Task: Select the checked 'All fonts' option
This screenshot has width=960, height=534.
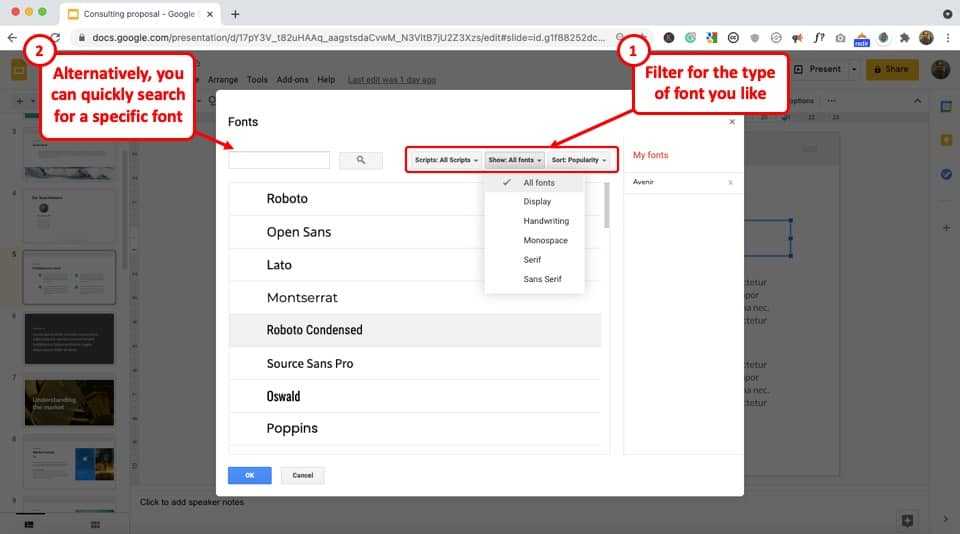Action: tap(538, 183)
